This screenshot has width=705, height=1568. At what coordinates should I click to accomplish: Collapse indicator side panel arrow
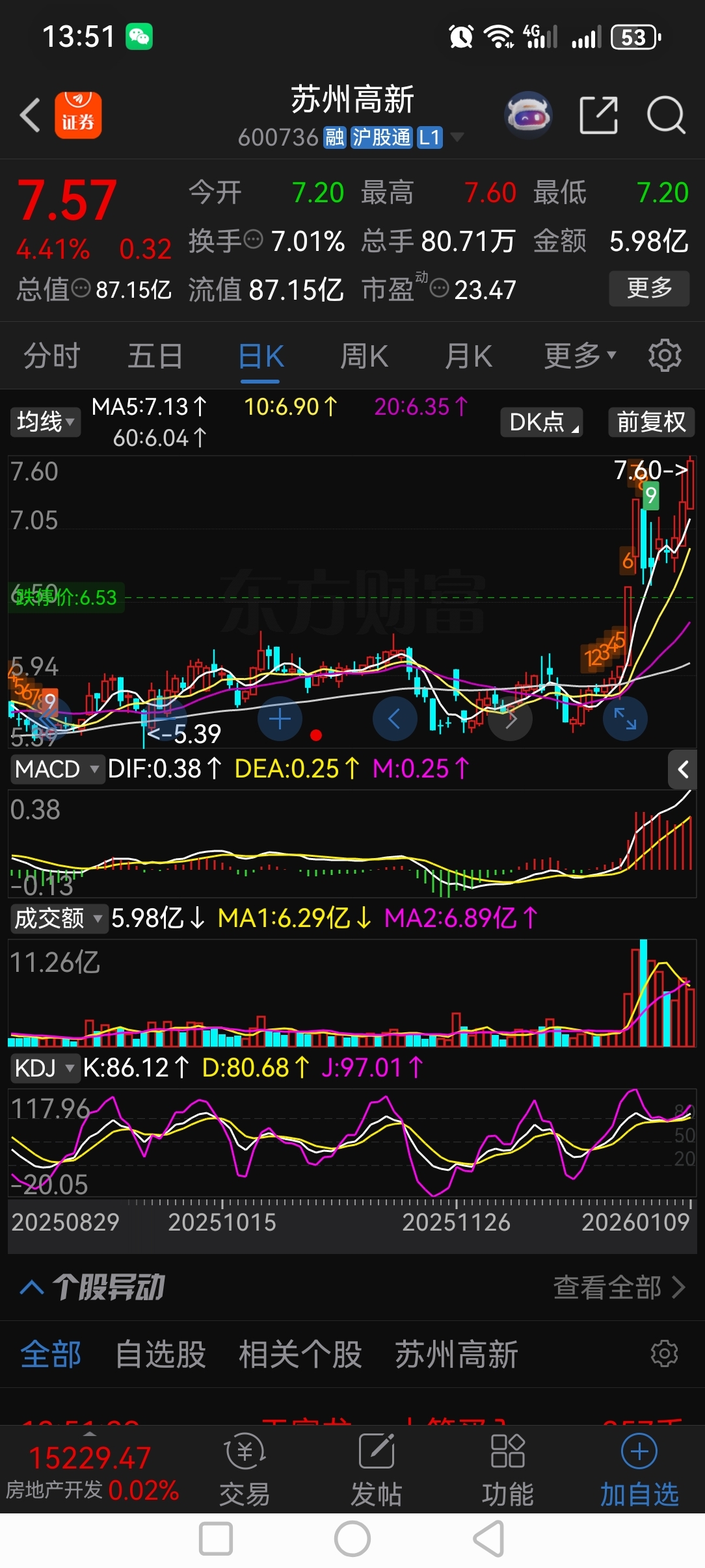click(x=683, y=770)
